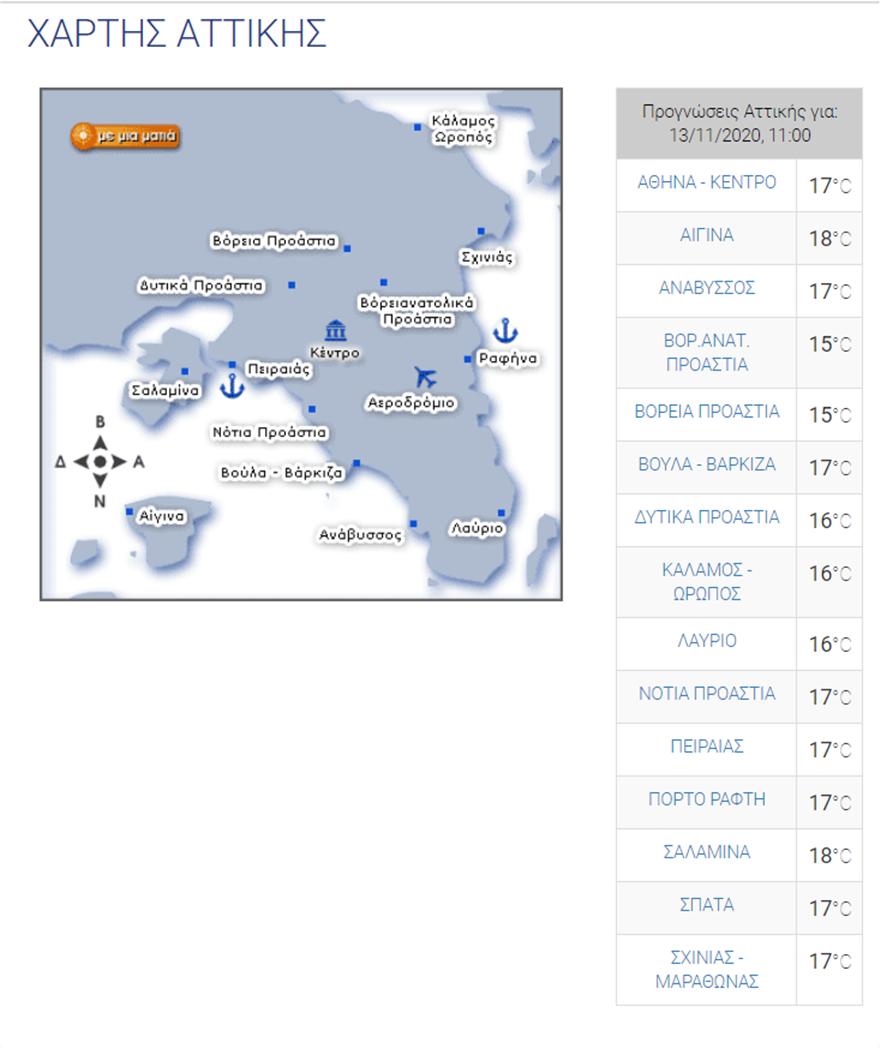Screen dimensions: 880x1048
Task: Click the airplane icon at Αεροδρόμιο
Action: [x=426, y=377]
